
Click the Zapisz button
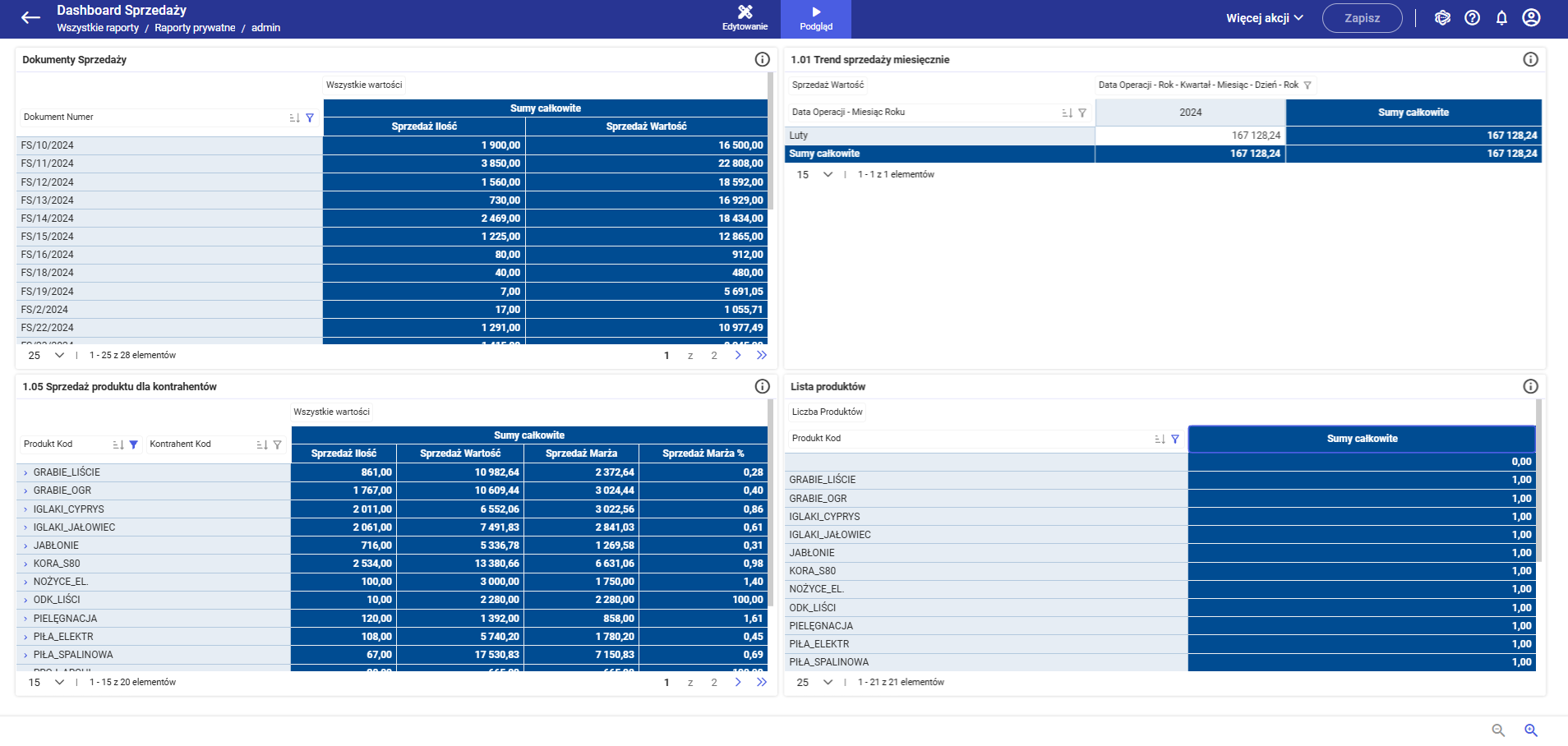coord(1362,18)
